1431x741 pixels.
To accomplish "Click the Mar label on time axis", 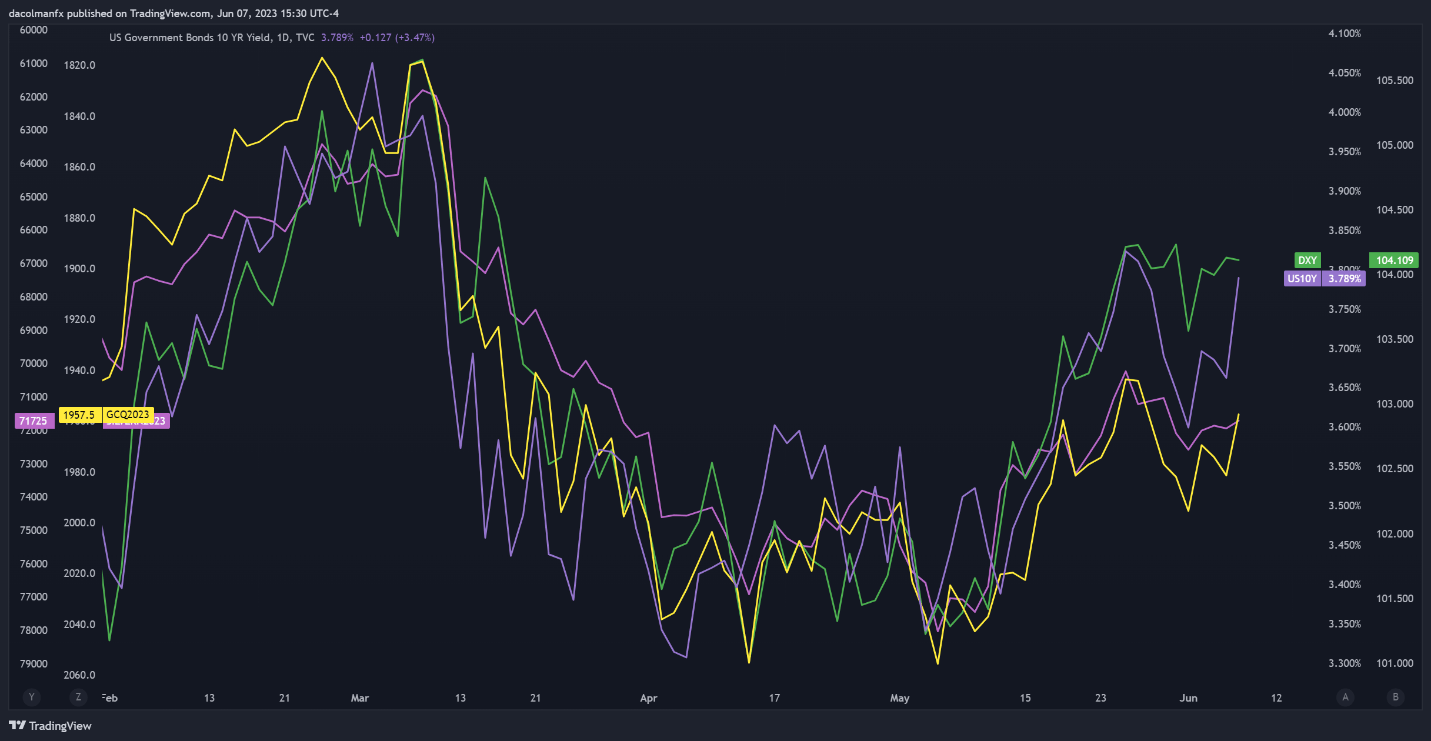I will tap(359, 697).
